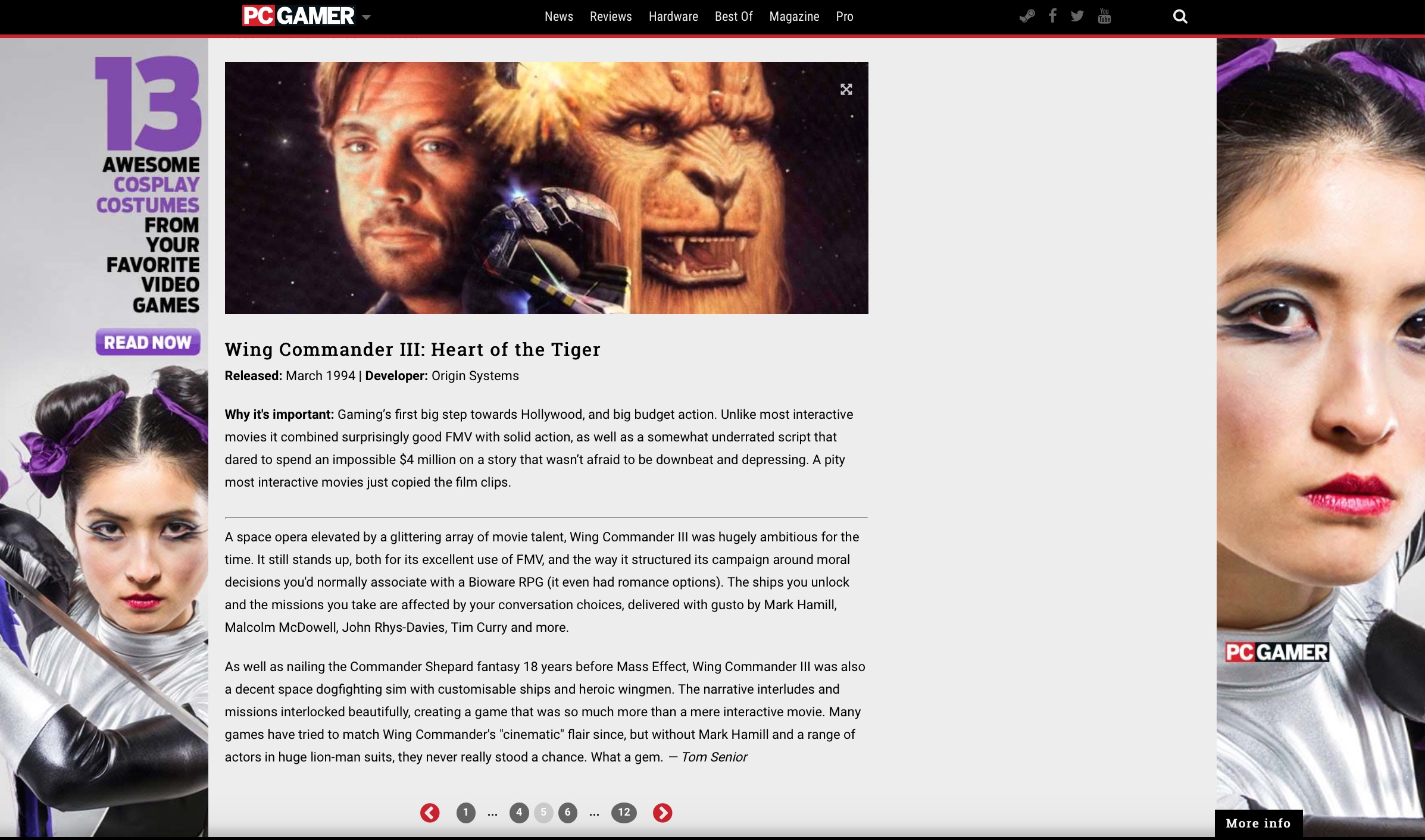Open the search magnifier icon
This screenshot has height=840, width=1425.
pos(1180,17)
